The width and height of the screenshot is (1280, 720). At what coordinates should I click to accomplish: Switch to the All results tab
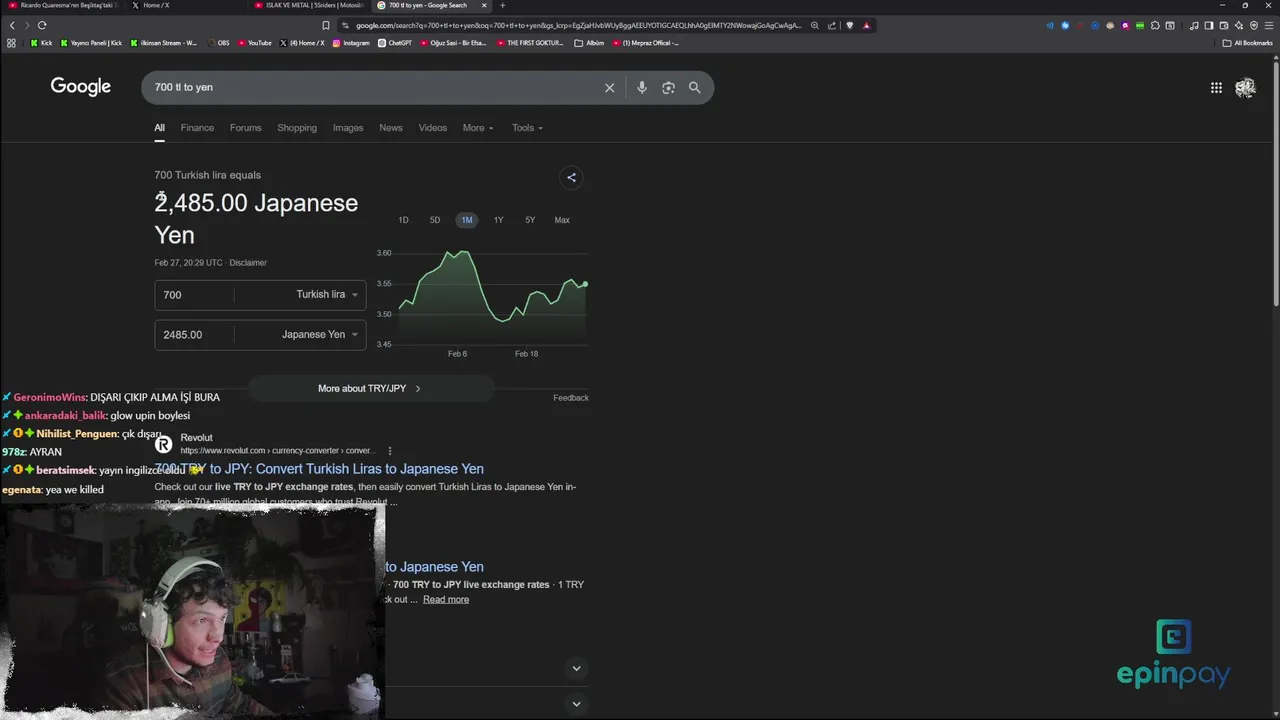click(x=159, y=128)
